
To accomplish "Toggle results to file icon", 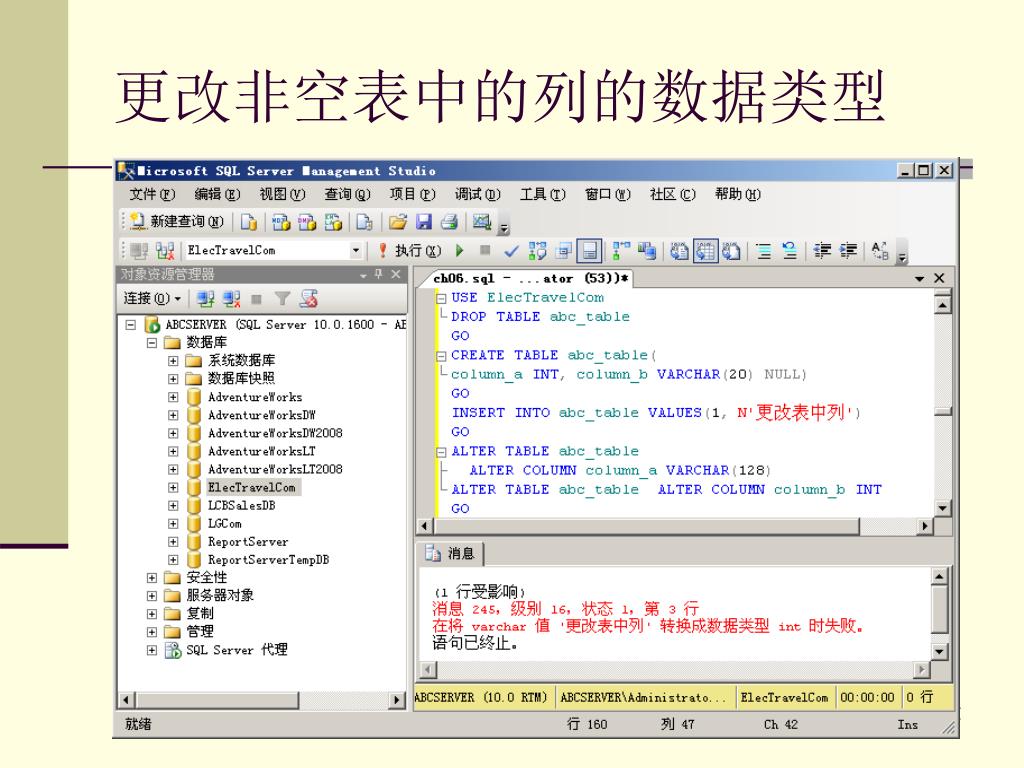I will (731, 251).
